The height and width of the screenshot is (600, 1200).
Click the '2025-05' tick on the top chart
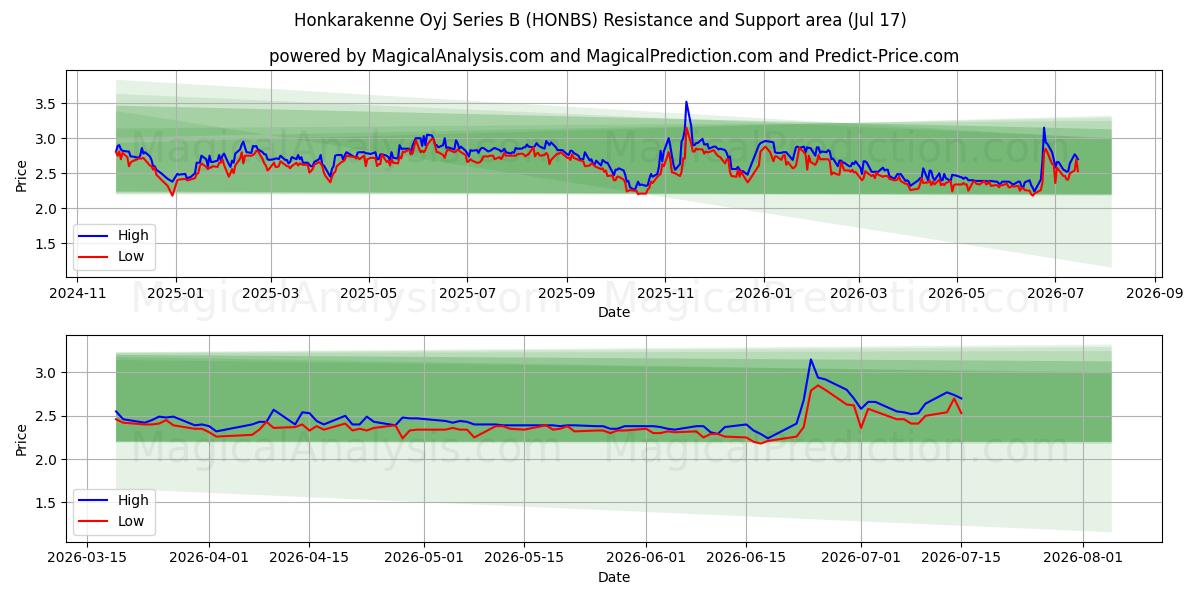click(369, 293)
